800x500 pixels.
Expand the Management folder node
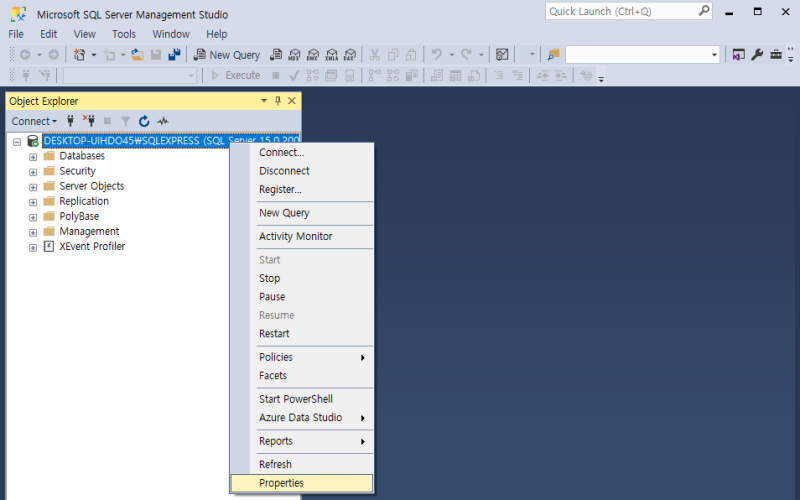(x=33, y=233)
